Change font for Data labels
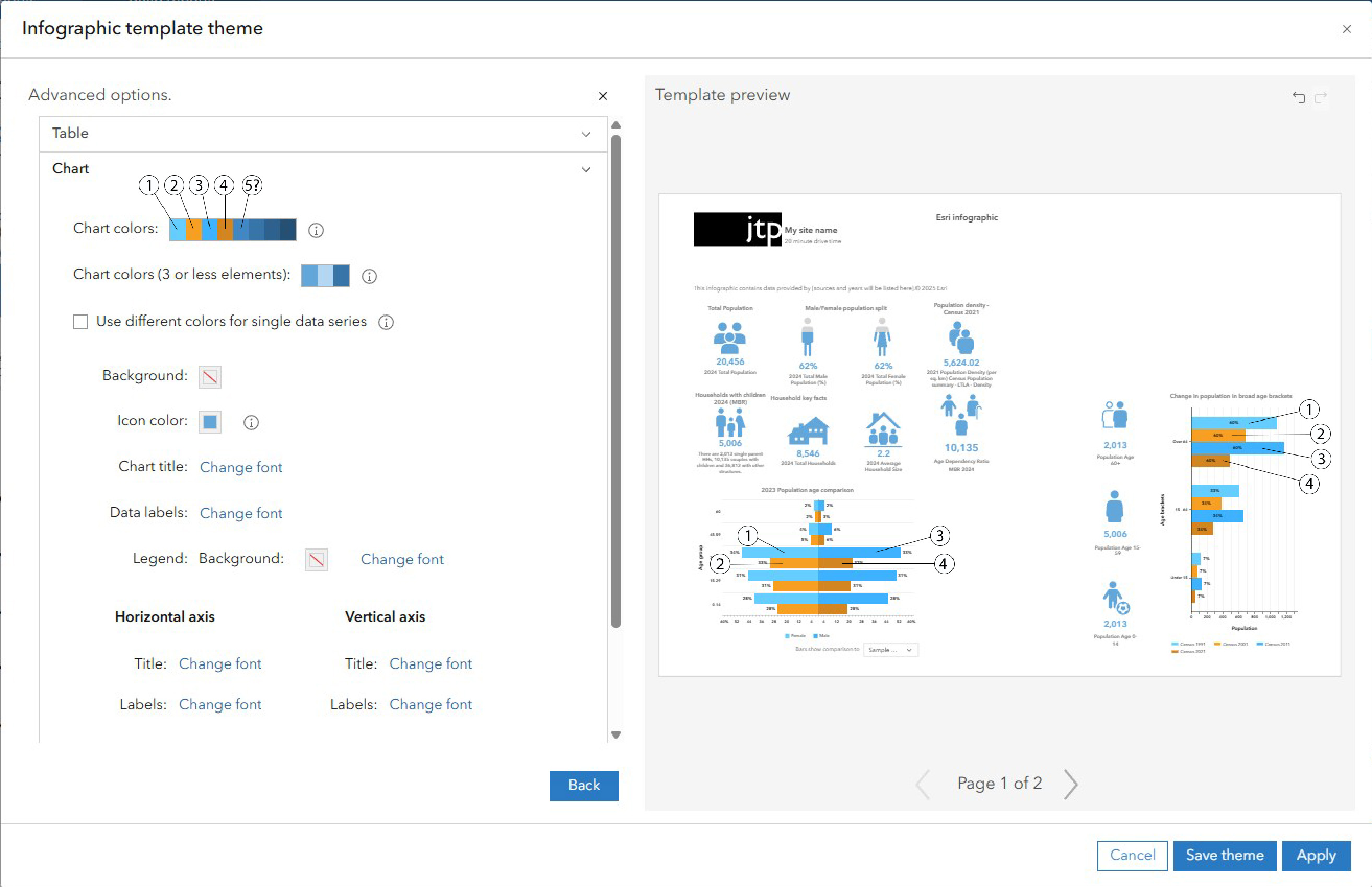 tap(241, 513)
